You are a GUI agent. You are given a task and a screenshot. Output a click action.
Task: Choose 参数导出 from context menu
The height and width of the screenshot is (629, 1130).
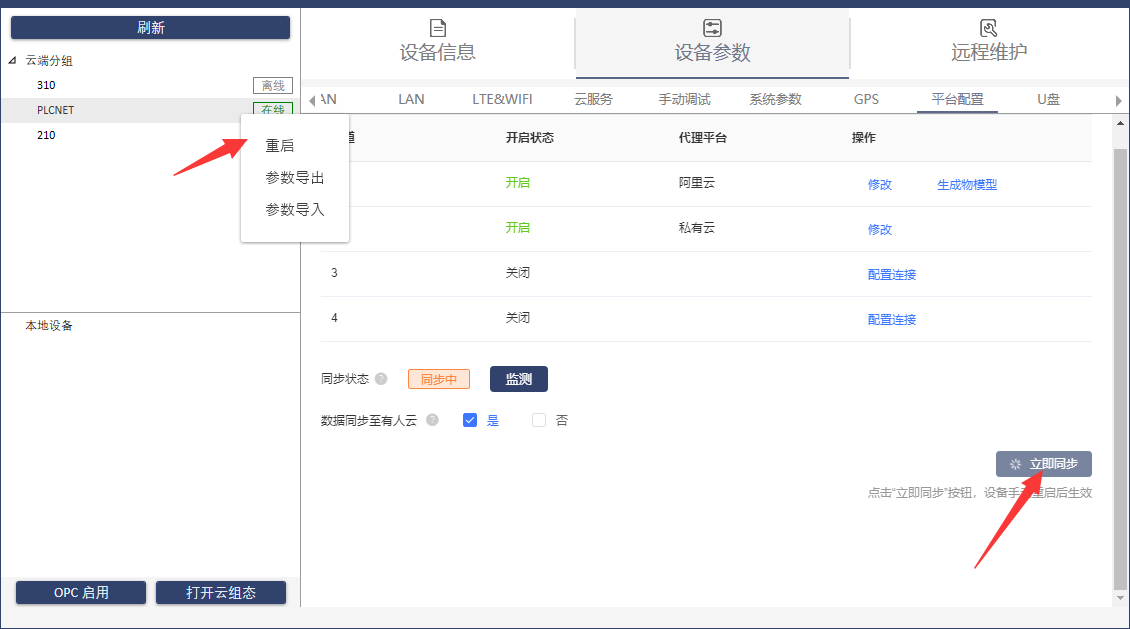294,178
